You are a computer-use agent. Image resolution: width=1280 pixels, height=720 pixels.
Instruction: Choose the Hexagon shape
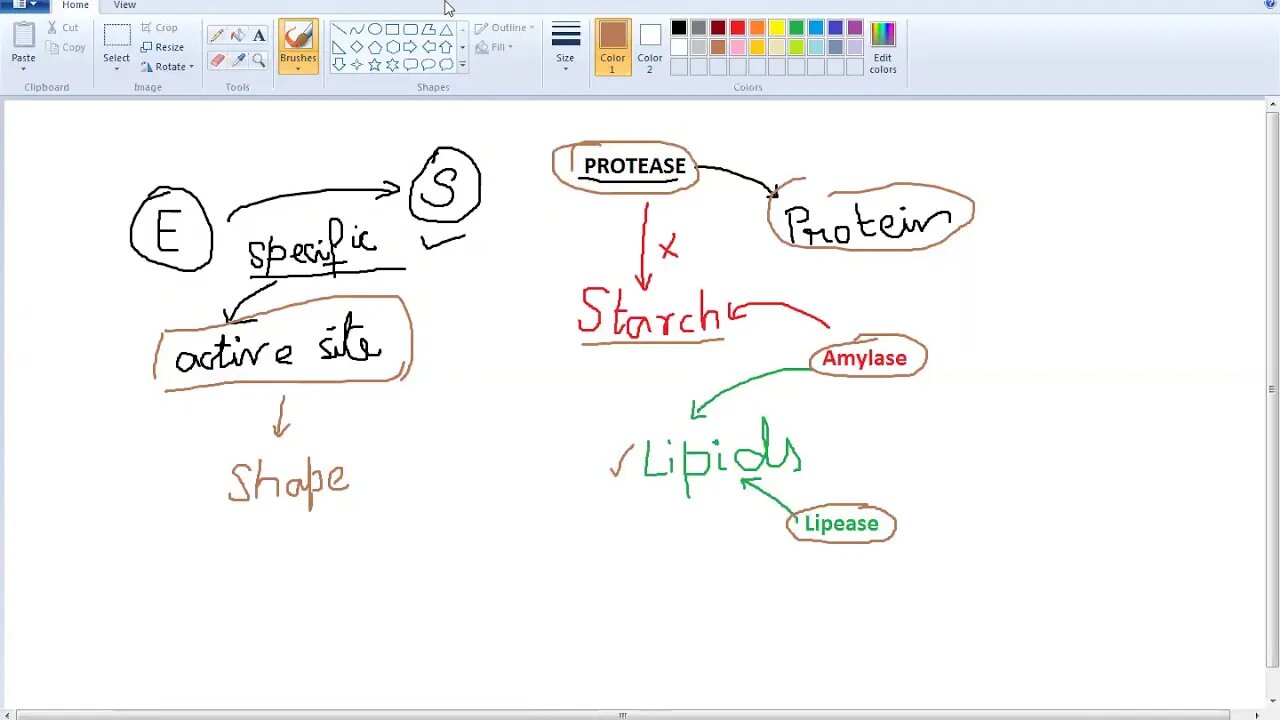click(x=393, y=47)
